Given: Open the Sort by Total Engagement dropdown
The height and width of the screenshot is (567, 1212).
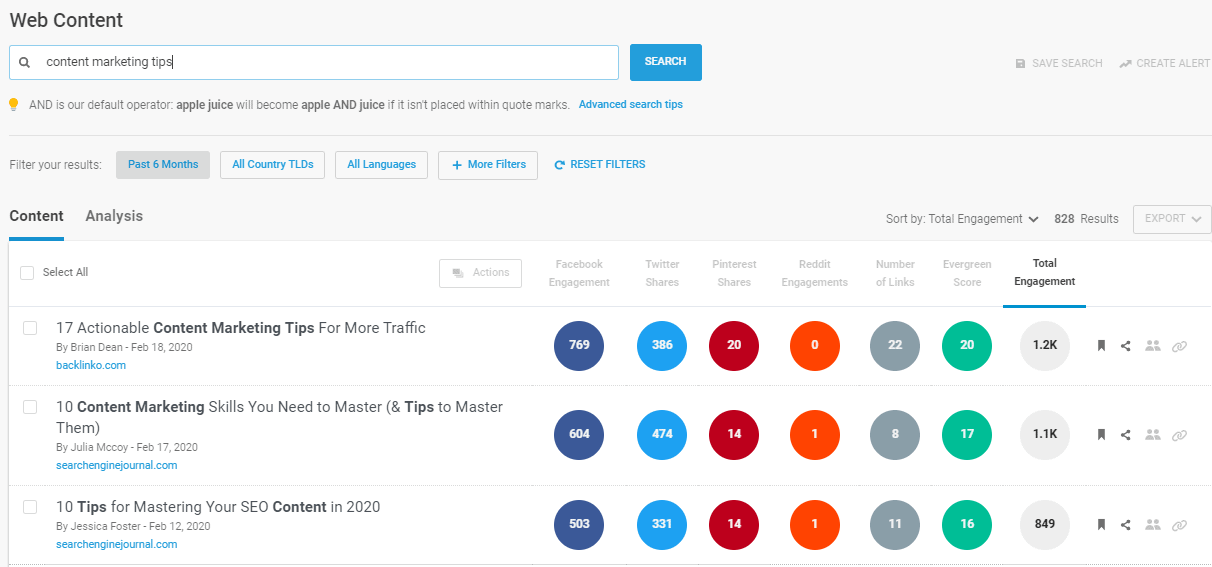Looking at the screenshot, I should coord(962,219).
